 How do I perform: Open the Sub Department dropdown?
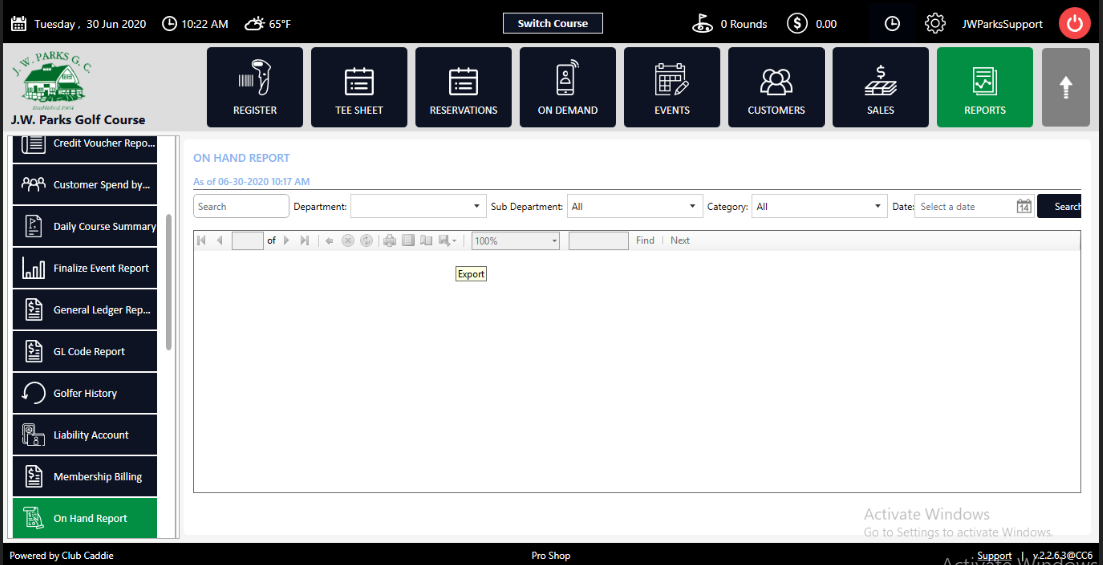(635, 207)
